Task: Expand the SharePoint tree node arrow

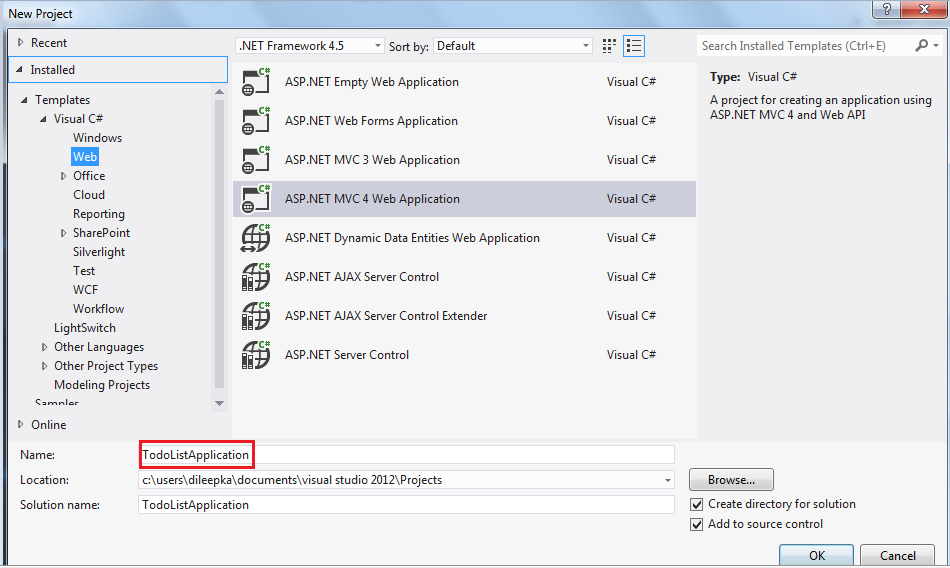Action: [x=63, y=233]
